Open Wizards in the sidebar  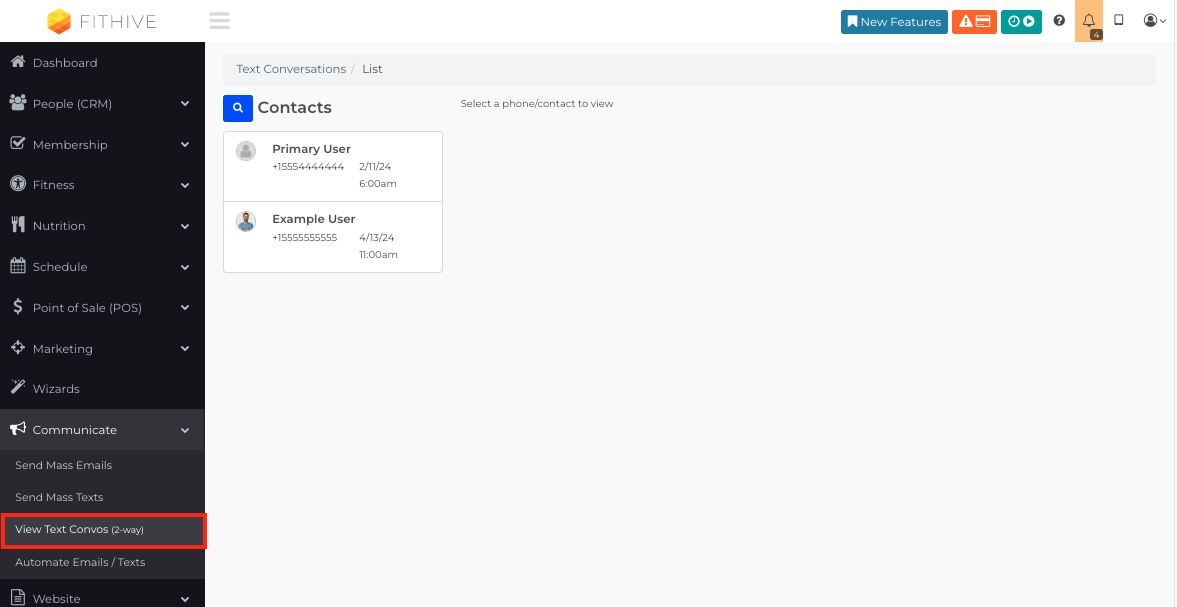pos(102,389)
